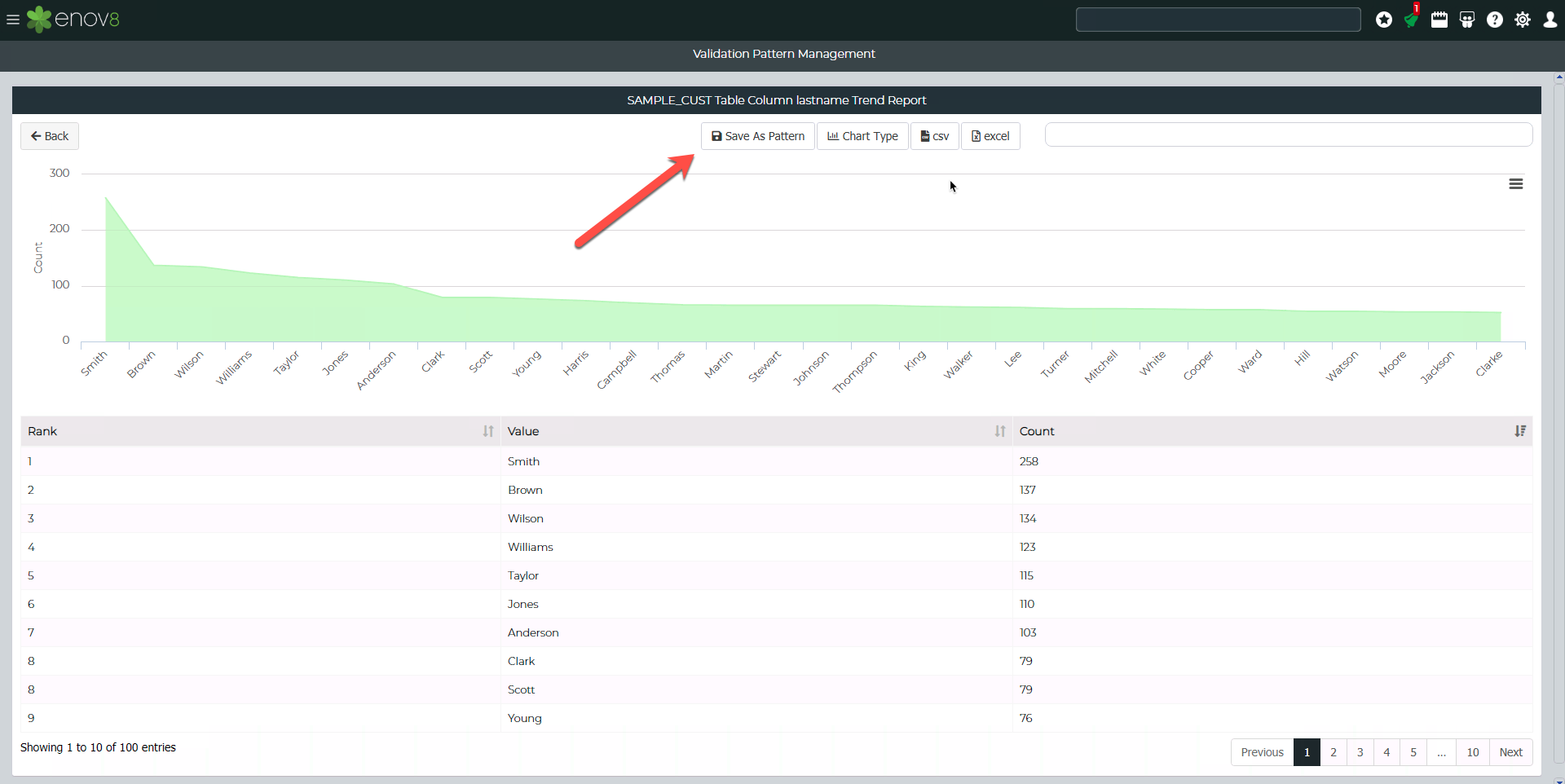
Task: Select pagination page 2
Action: [x=1334, y=752]
